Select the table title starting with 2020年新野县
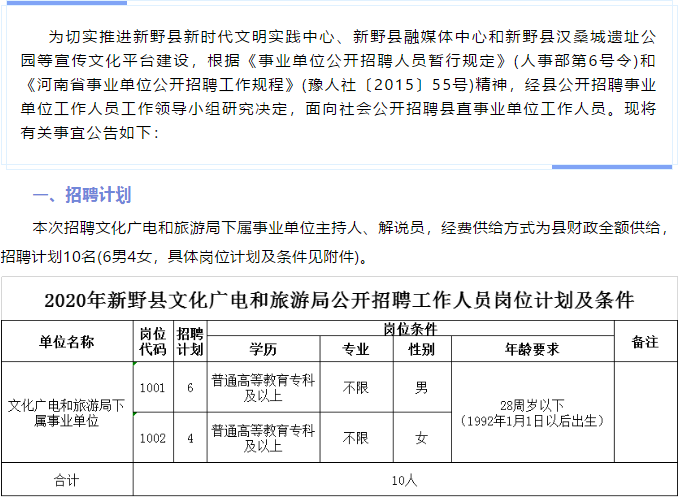Viewport: 680px width, 500px height. [x=339, y=300]
